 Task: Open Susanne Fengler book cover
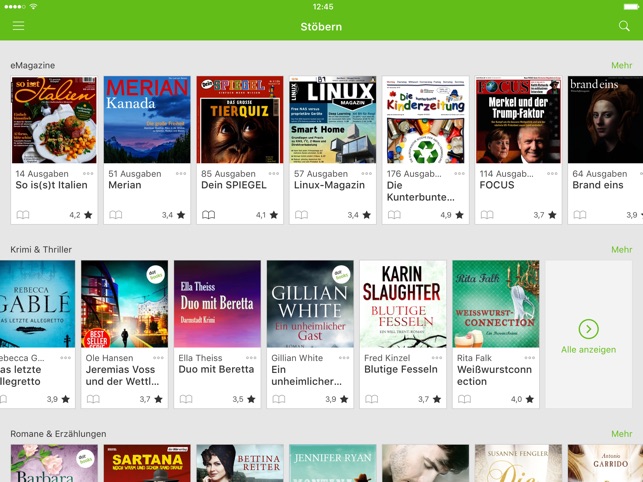pyautogui.click(x=518, y=464)
